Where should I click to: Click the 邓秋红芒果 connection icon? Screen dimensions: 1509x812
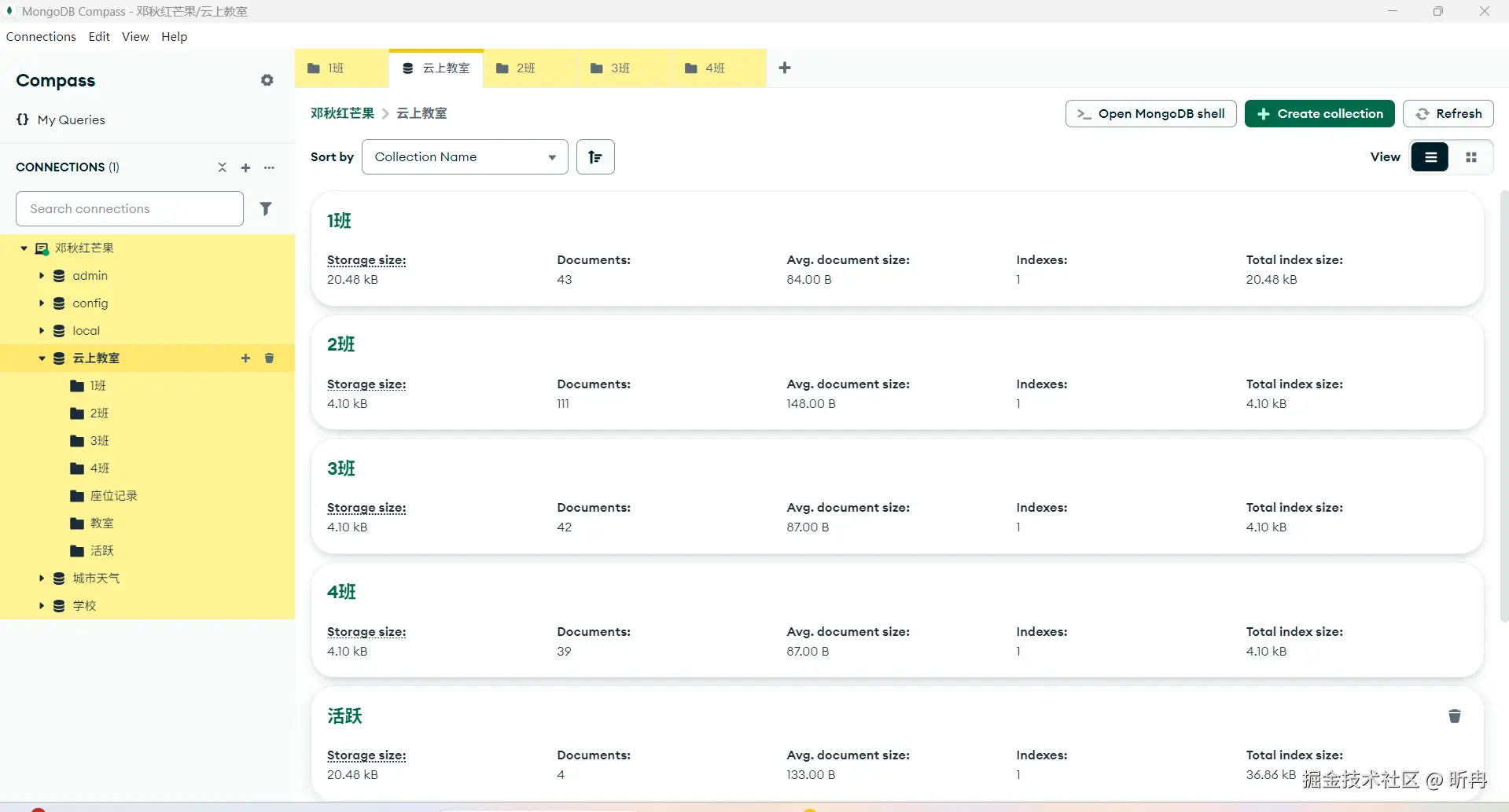point(42,248)
